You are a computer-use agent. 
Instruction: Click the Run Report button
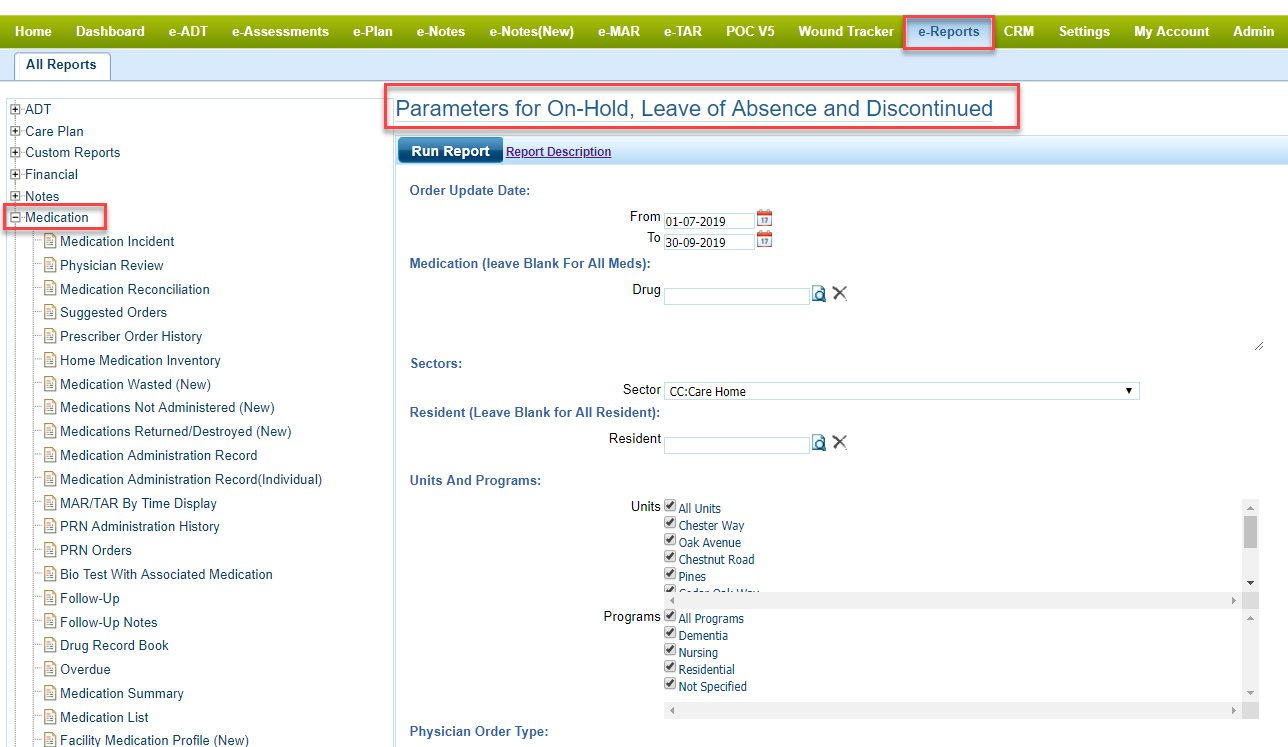(x=450, y=151)
